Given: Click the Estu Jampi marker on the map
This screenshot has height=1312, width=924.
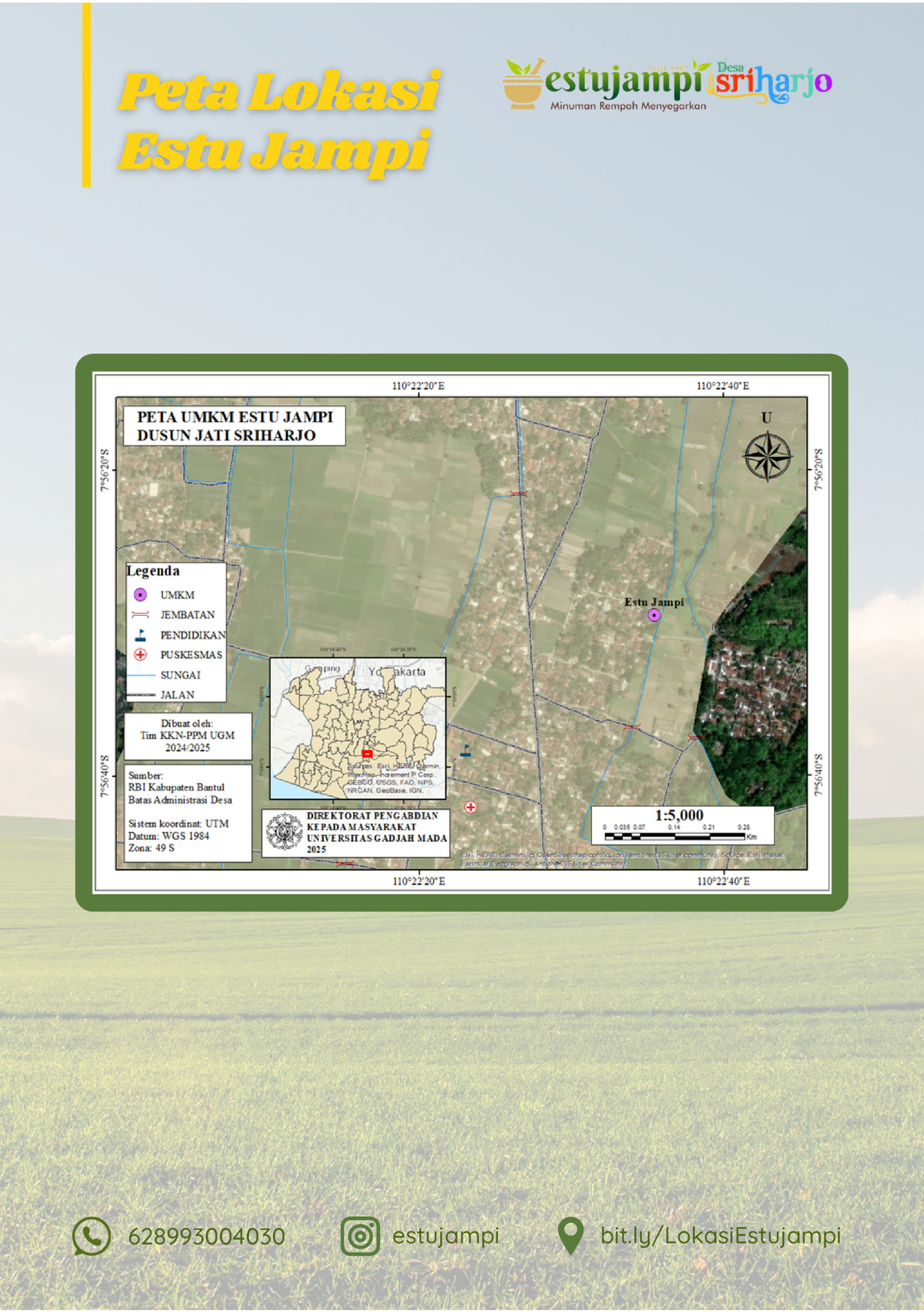Looking at the screenshot, I should [654, 615].
